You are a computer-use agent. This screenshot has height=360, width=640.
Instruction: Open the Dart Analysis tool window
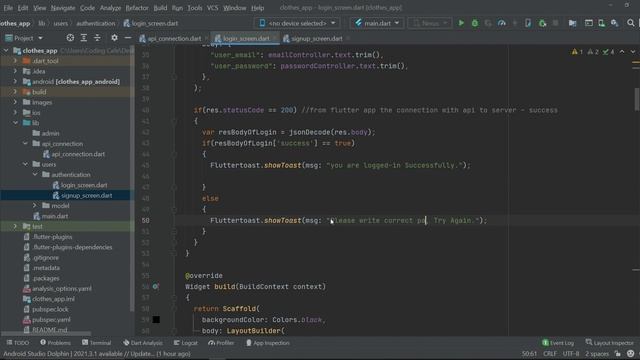coord(143,343)
